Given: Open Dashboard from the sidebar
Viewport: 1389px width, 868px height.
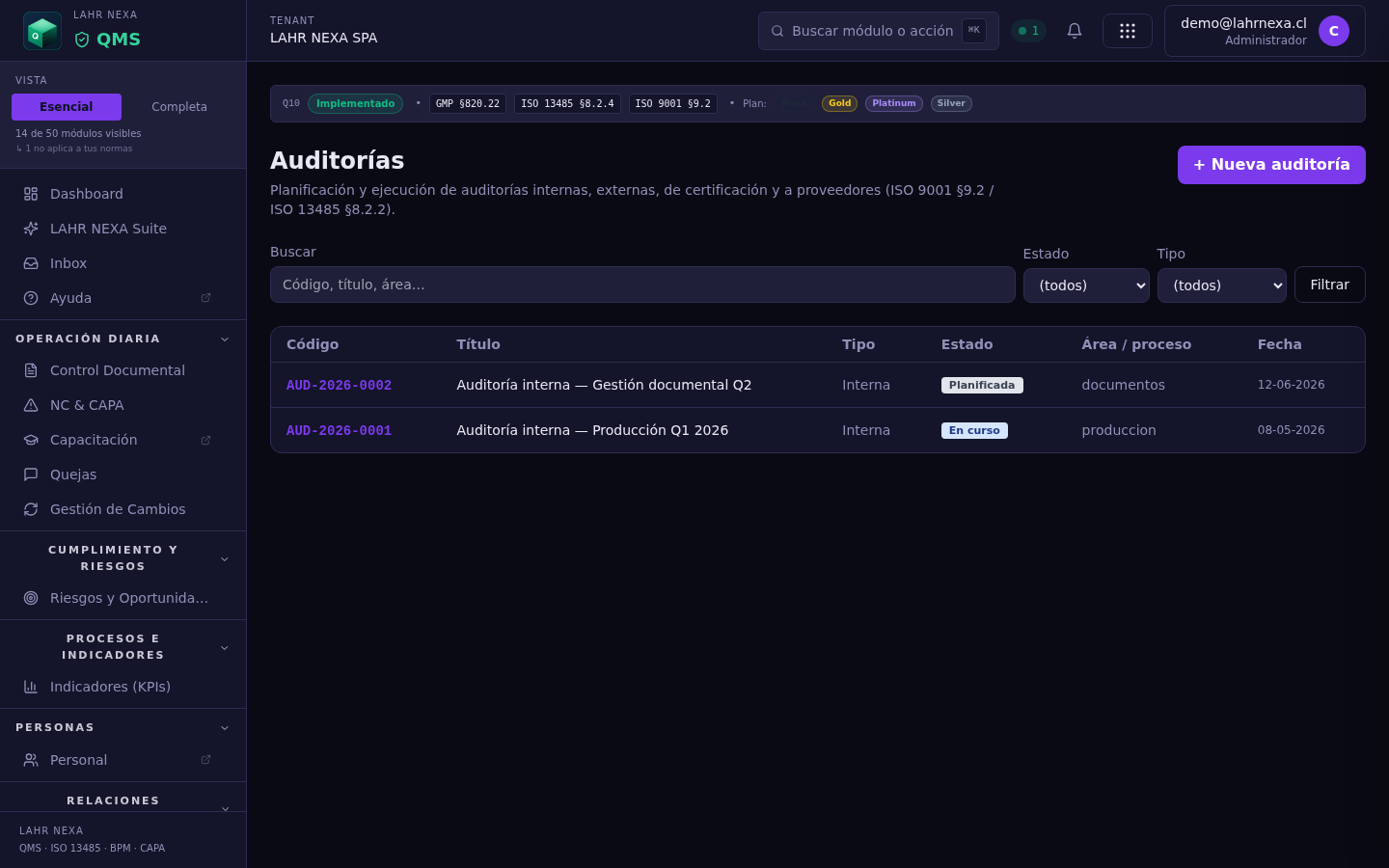Looking at the screenshot, I should 123,194.
